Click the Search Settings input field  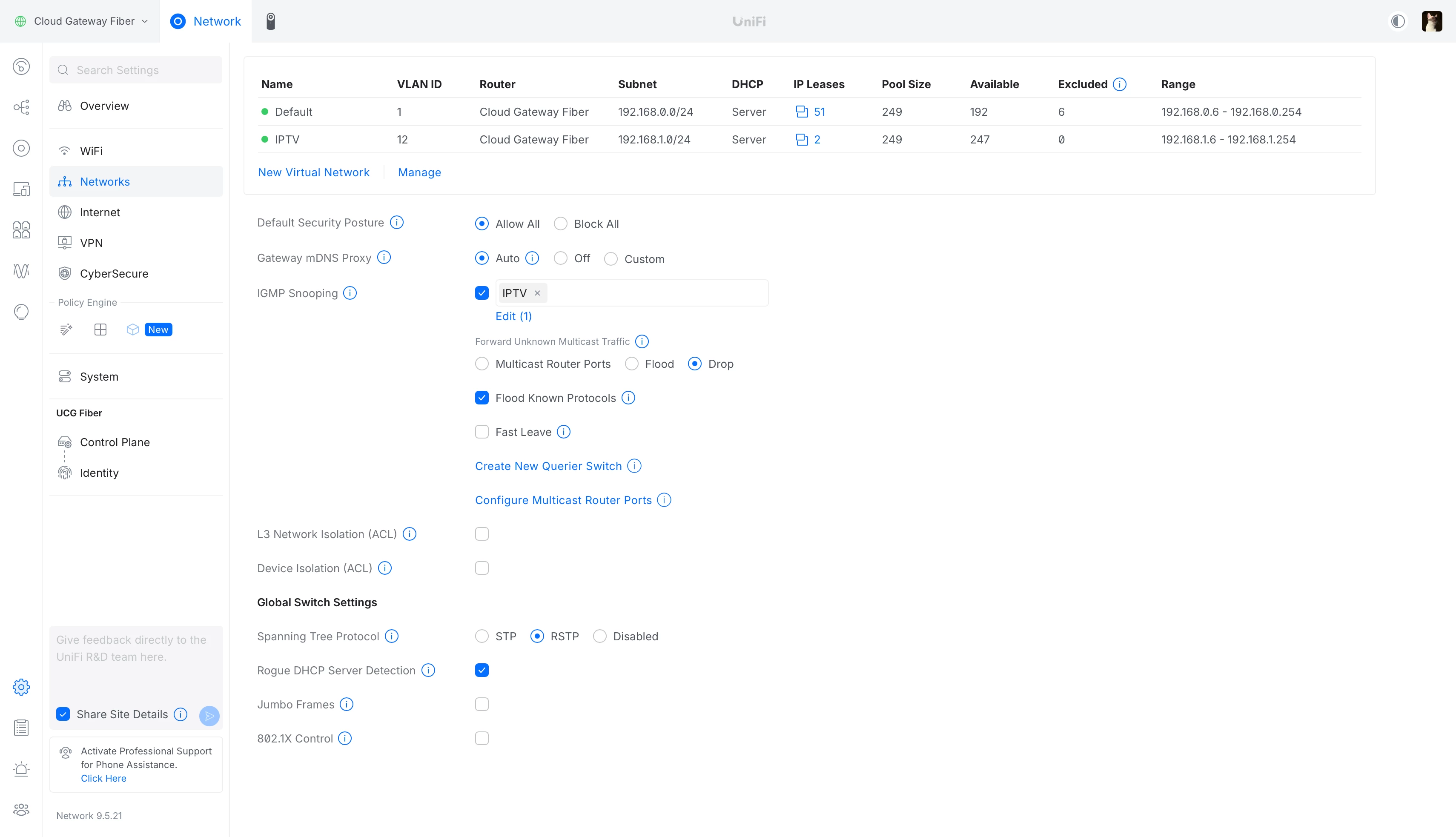(x=136, y=70)
